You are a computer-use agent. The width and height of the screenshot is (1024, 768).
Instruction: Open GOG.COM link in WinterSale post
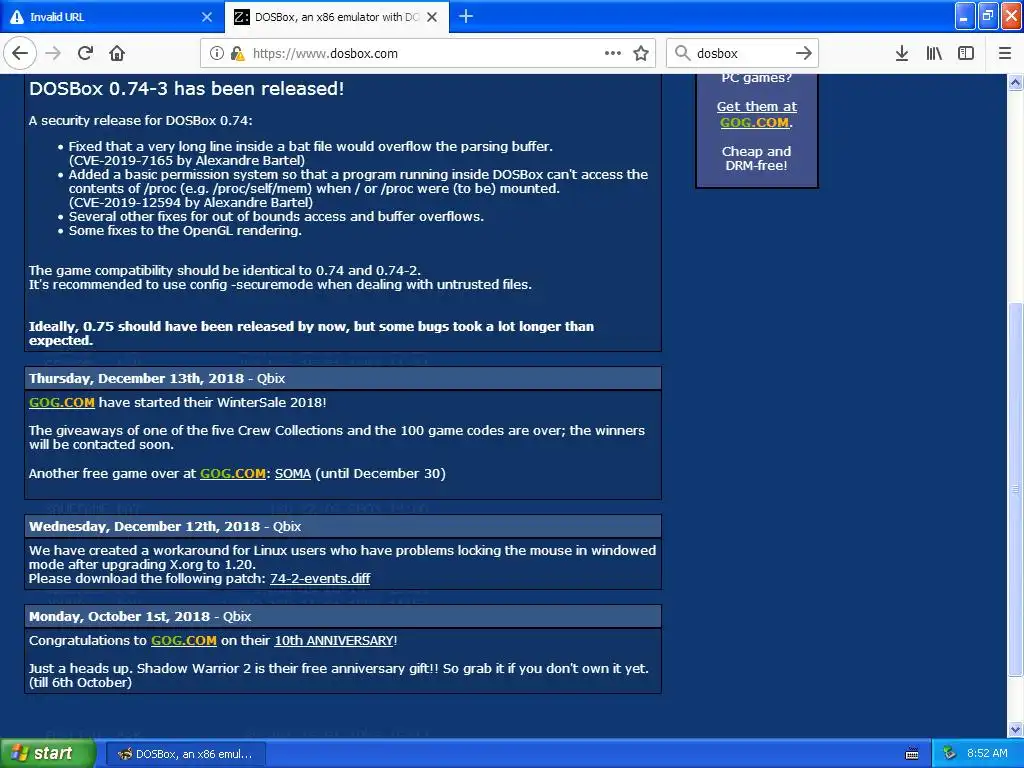click(x=62, y=402)
